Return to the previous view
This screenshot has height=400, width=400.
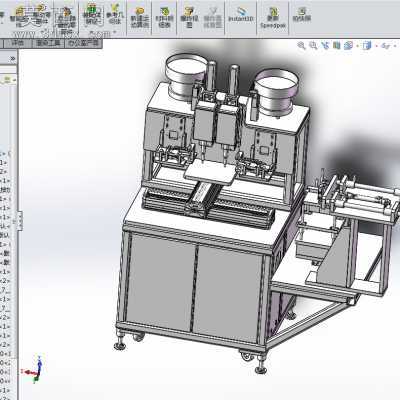(x=325, y=46)
